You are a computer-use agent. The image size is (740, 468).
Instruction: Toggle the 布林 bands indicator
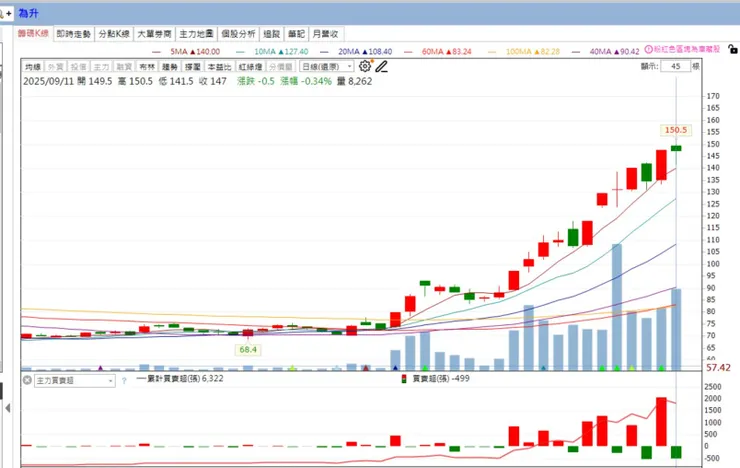pyautogui.click(x=147, y=67)
